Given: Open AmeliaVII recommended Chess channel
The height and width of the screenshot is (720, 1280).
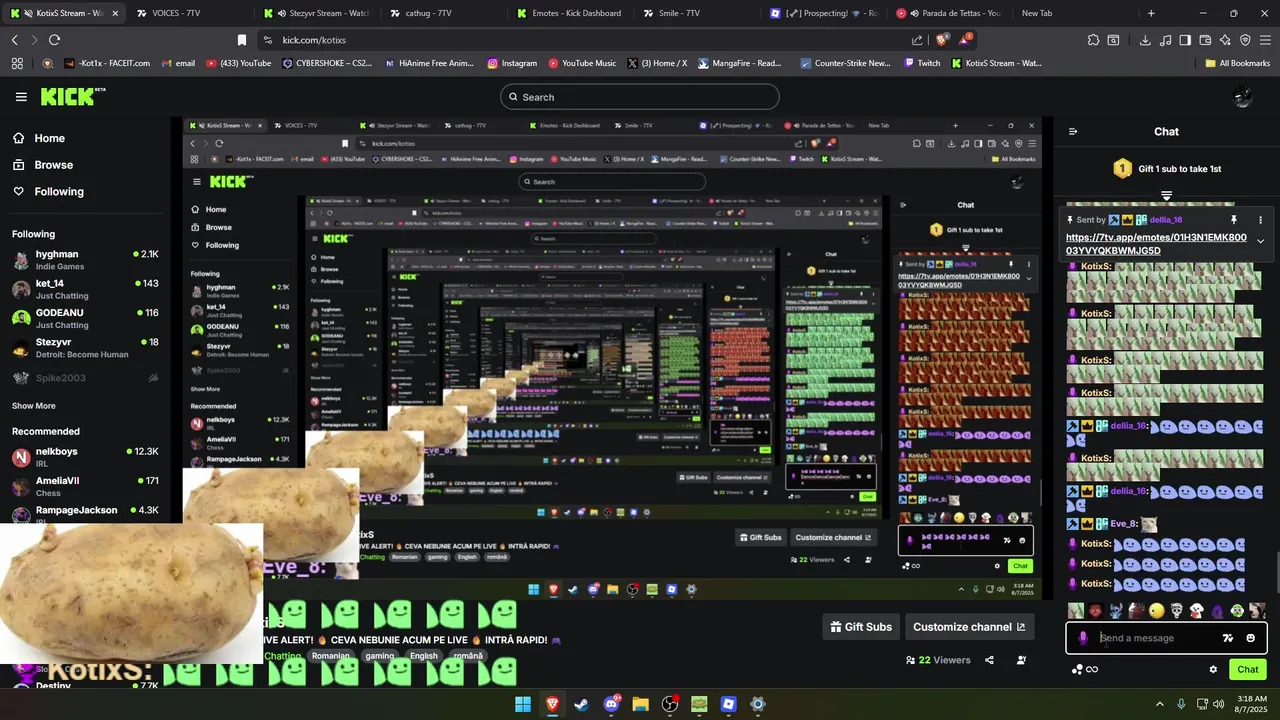Looking at the screenshot, I should point(85,486).
